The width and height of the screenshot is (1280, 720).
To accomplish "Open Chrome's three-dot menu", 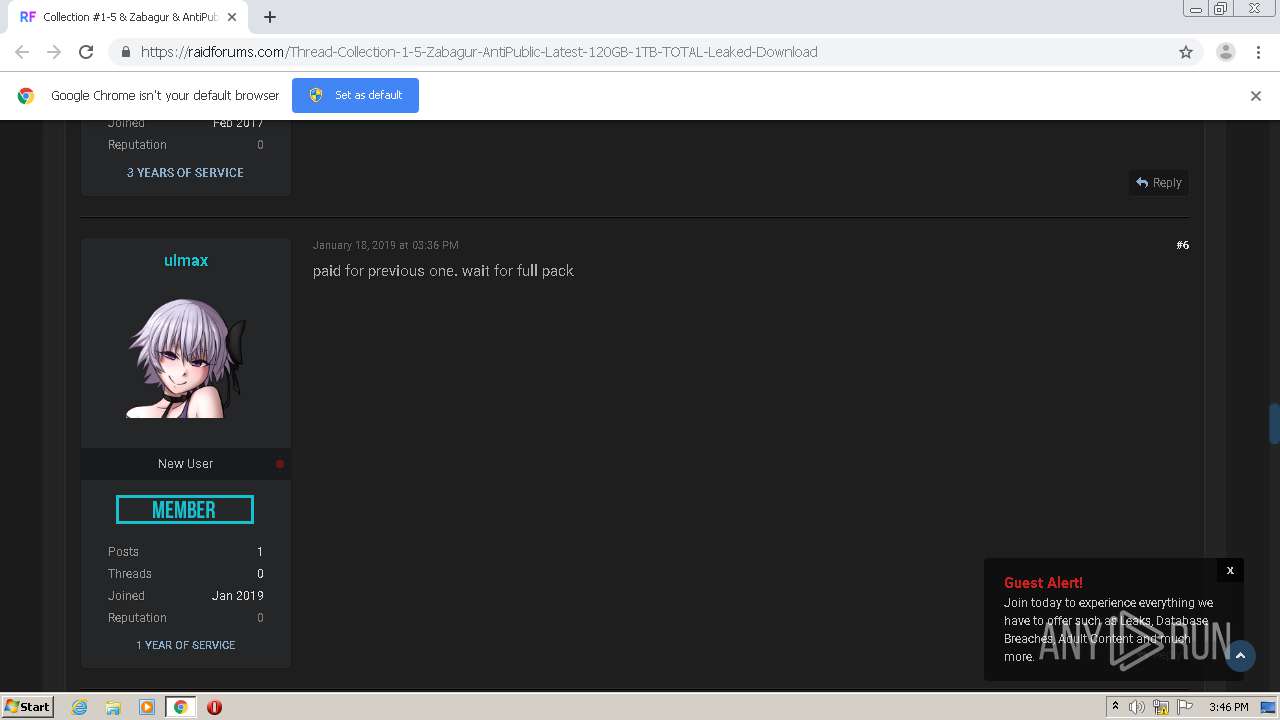I will point(1258,52).
